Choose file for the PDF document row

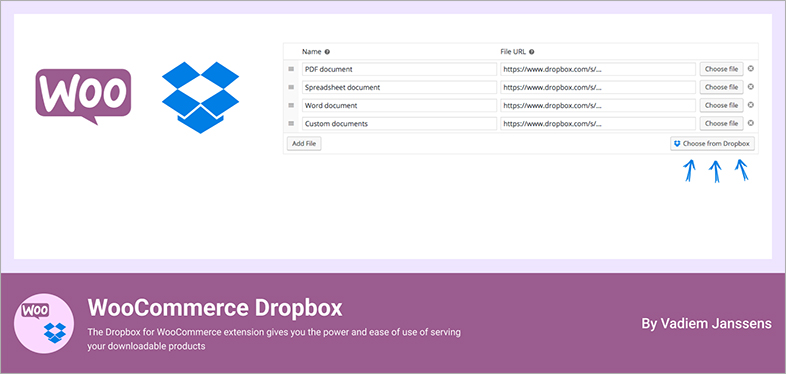722,69
